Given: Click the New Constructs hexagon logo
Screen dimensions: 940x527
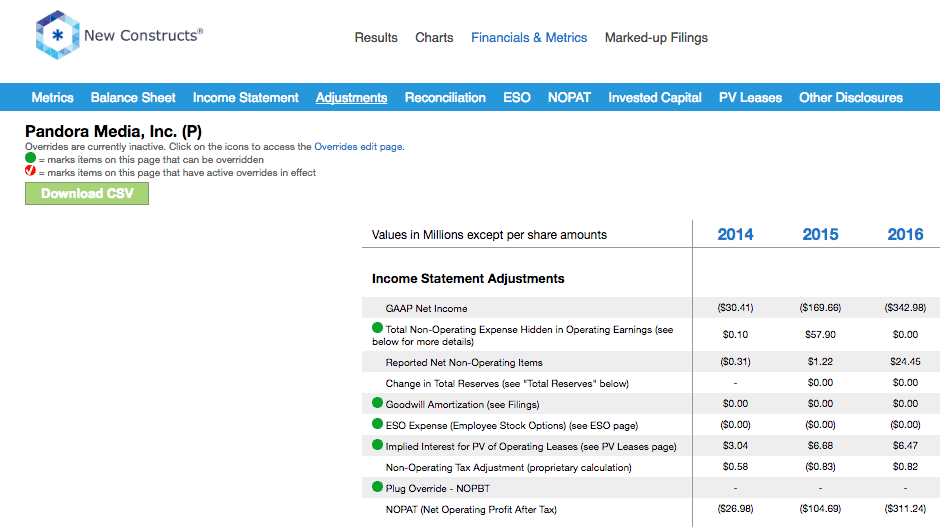Looking at the screenshot, I should point(57,35).
